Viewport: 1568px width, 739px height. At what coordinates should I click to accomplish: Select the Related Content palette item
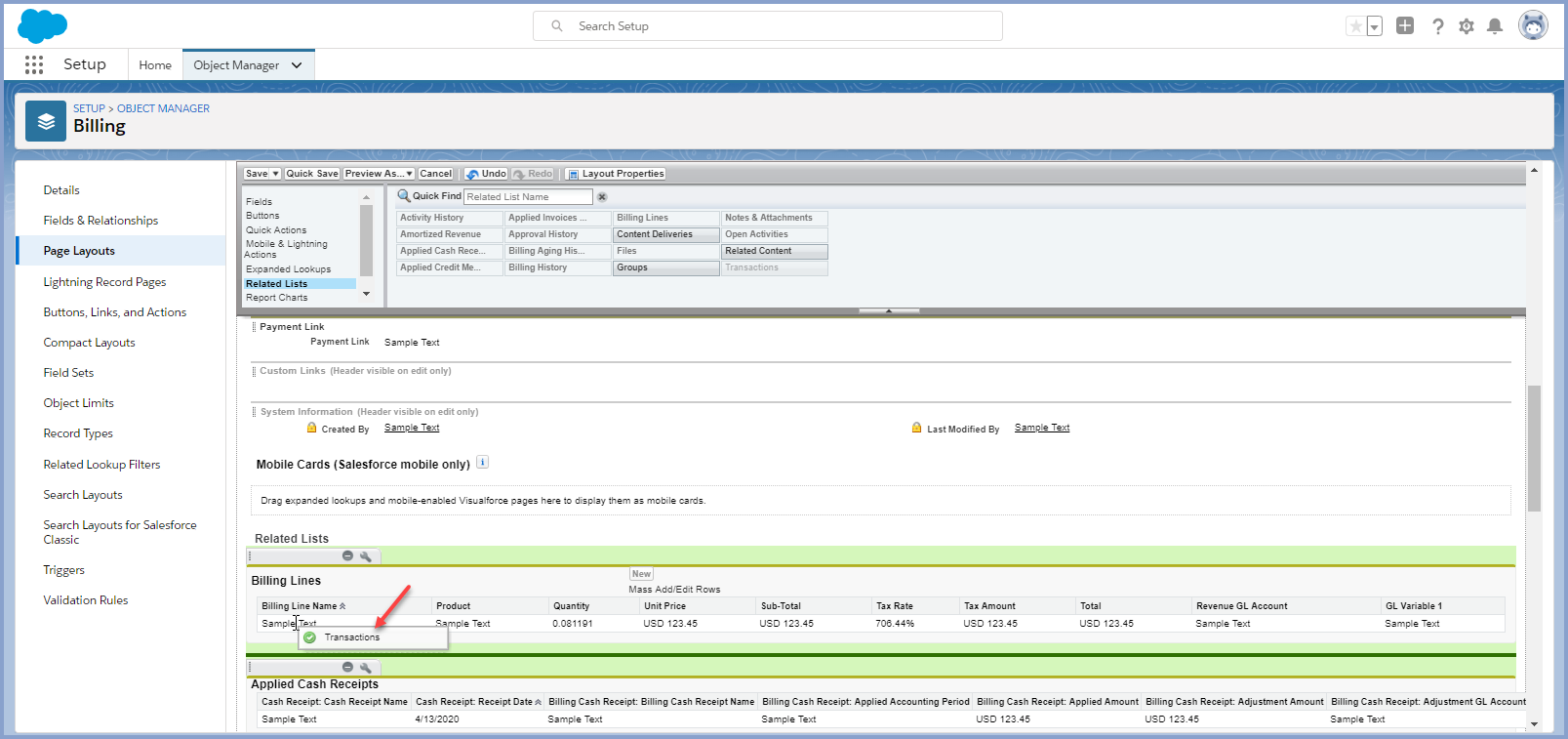point(775,251)
